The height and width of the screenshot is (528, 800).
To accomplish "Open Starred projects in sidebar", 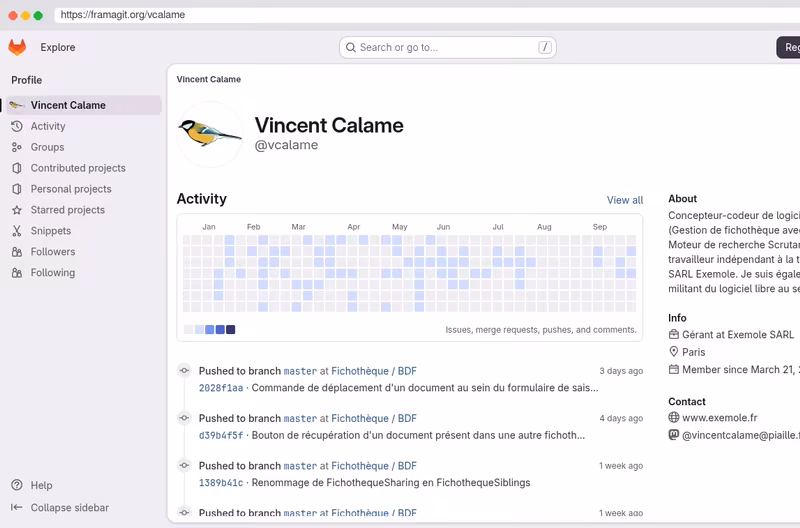I will coord(84,210).
